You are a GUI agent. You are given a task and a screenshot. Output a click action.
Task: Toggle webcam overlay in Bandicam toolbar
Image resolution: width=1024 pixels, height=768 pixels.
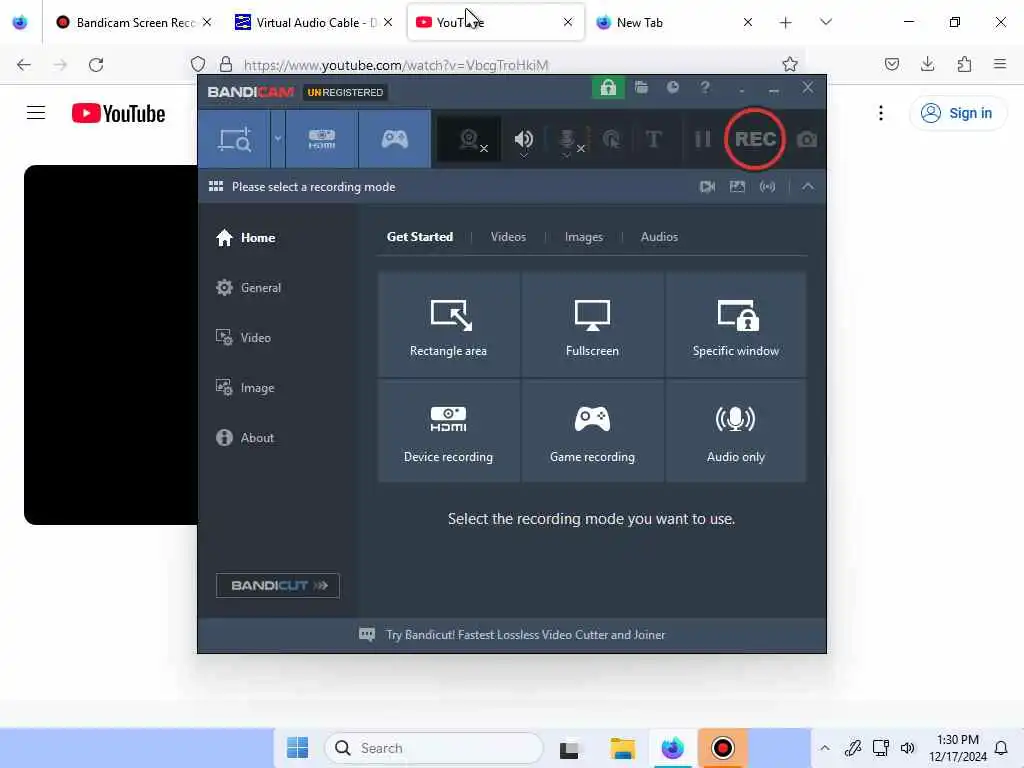469,139
